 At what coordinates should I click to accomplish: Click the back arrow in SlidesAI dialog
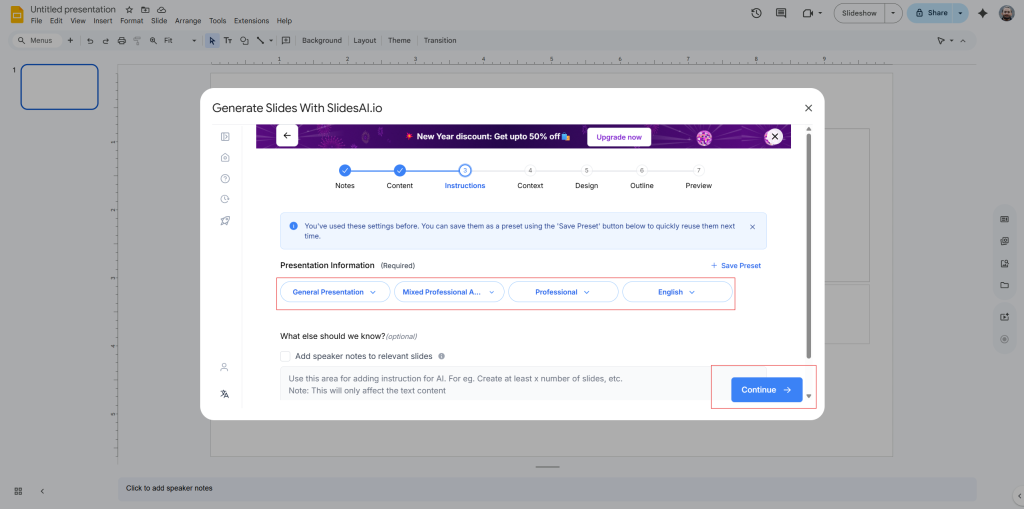[287, 135]
